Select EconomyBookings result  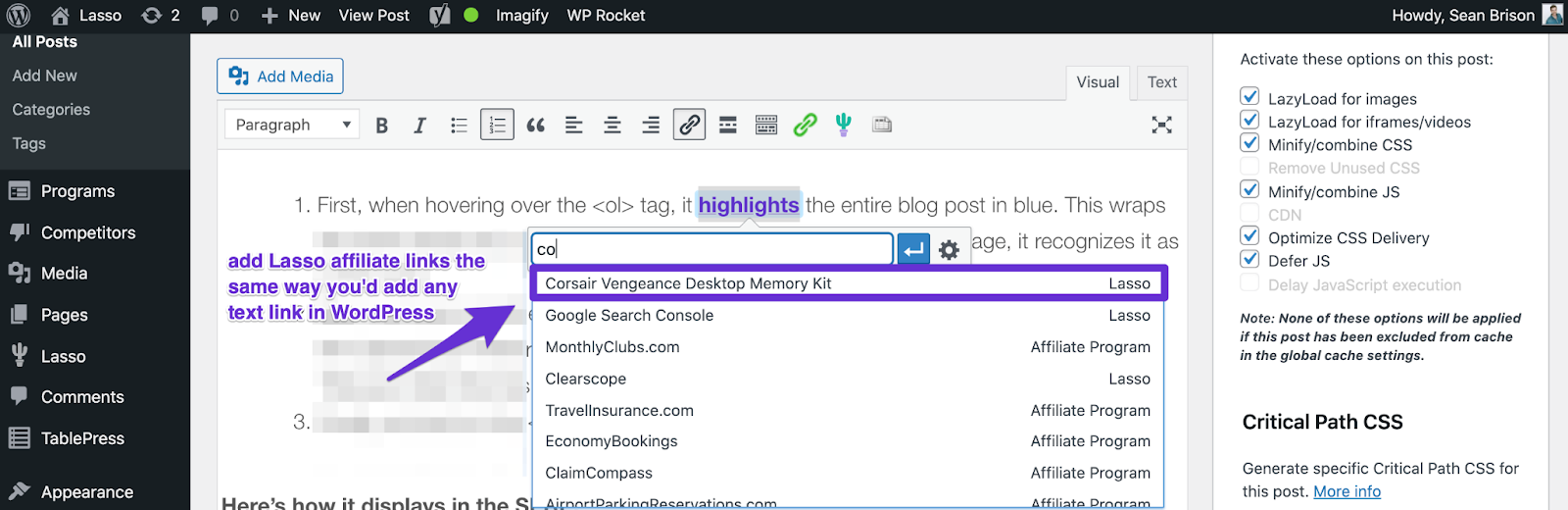coord(849,441)
